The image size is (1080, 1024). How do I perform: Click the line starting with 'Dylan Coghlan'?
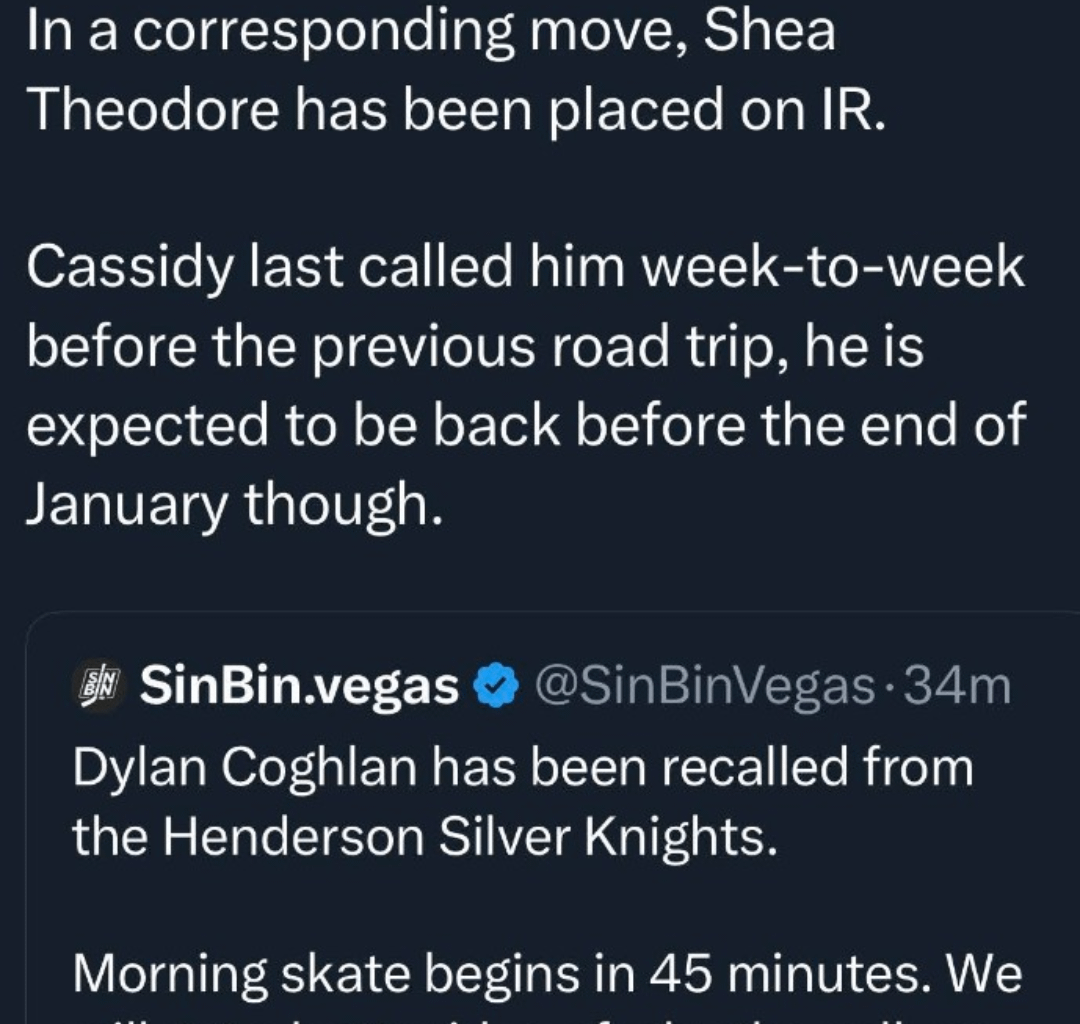(x=522, y=768)
